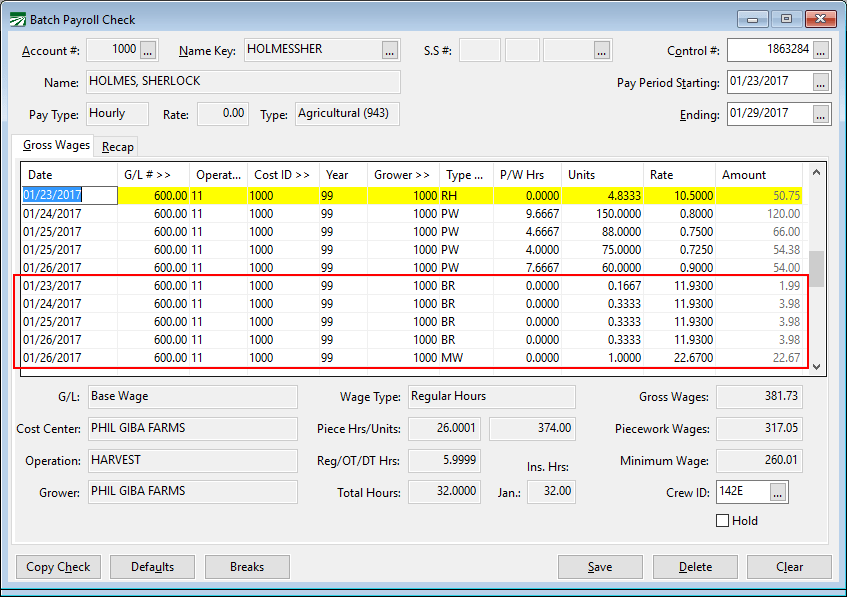This screenshot has height=597, width=847.
Task: Switch to the Gross Wages tab
Action: pyautogui.click(x=56, y=145)
